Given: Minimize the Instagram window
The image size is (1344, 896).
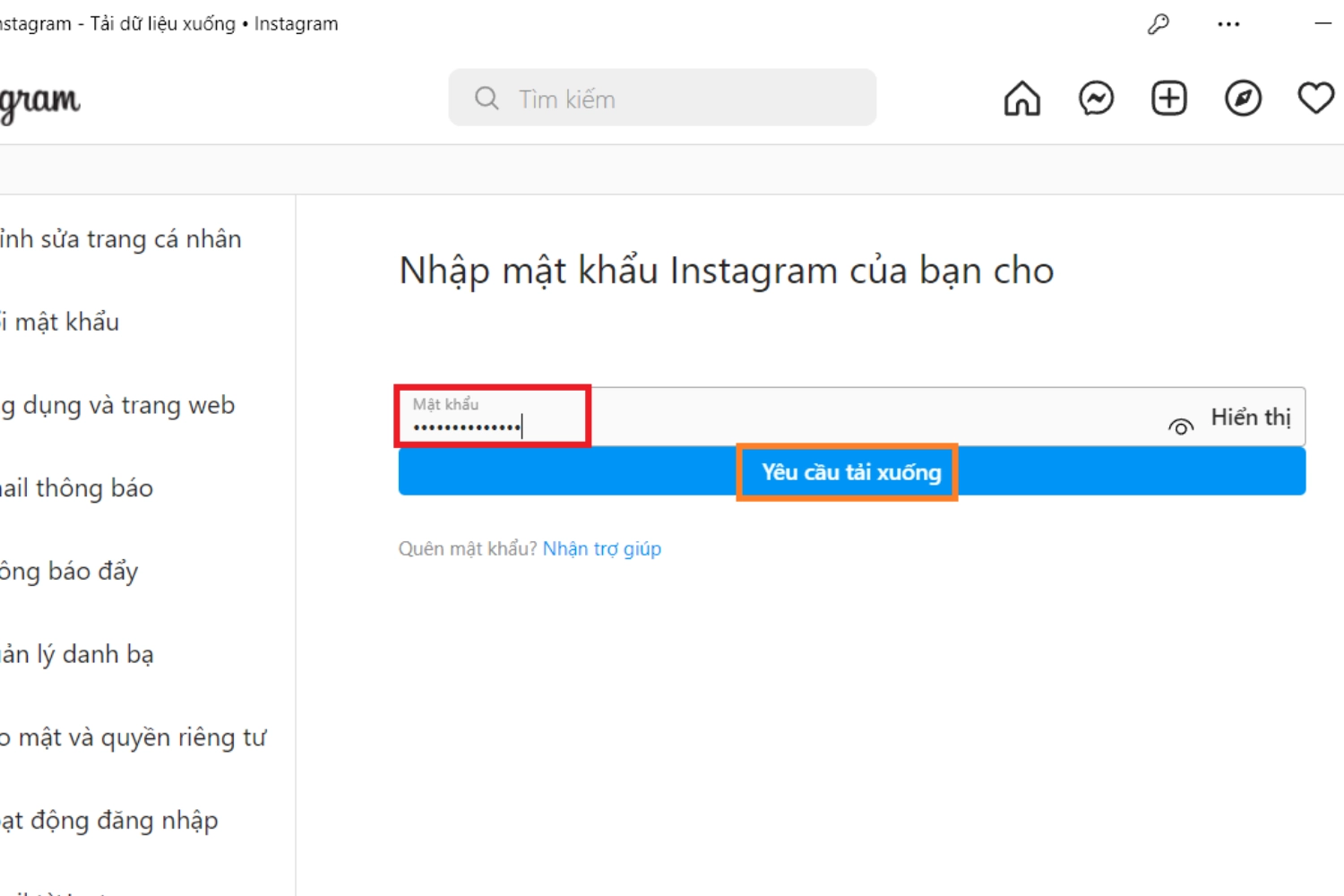Looking at the screenshot, I should [1323, 24].
